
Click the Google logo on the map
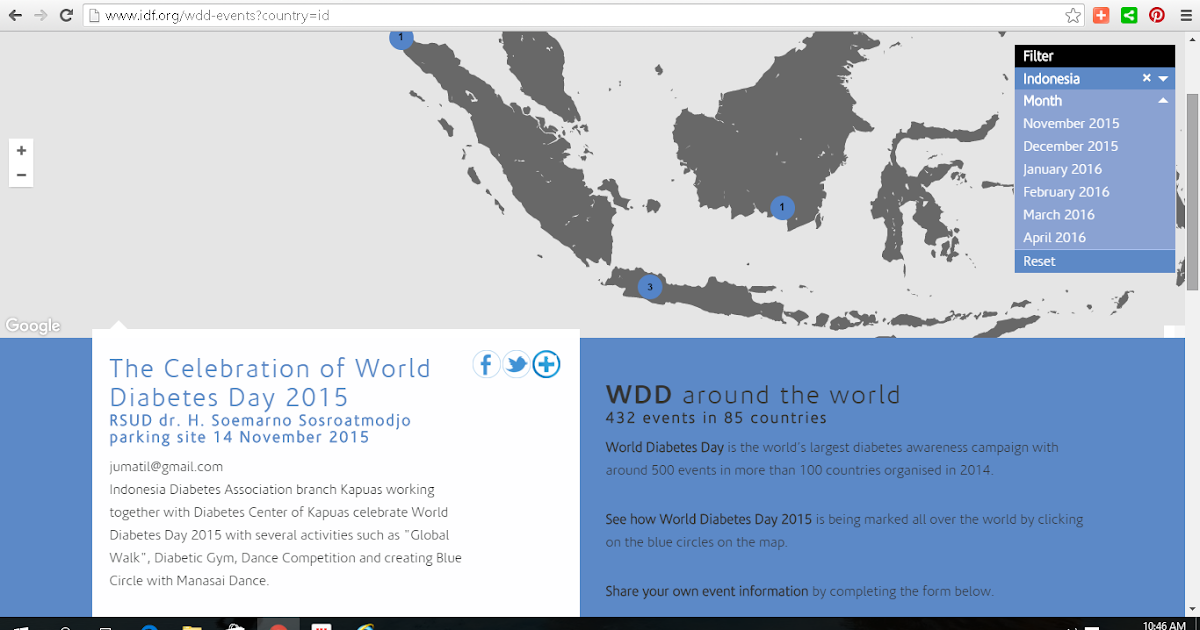pos(33,326)
